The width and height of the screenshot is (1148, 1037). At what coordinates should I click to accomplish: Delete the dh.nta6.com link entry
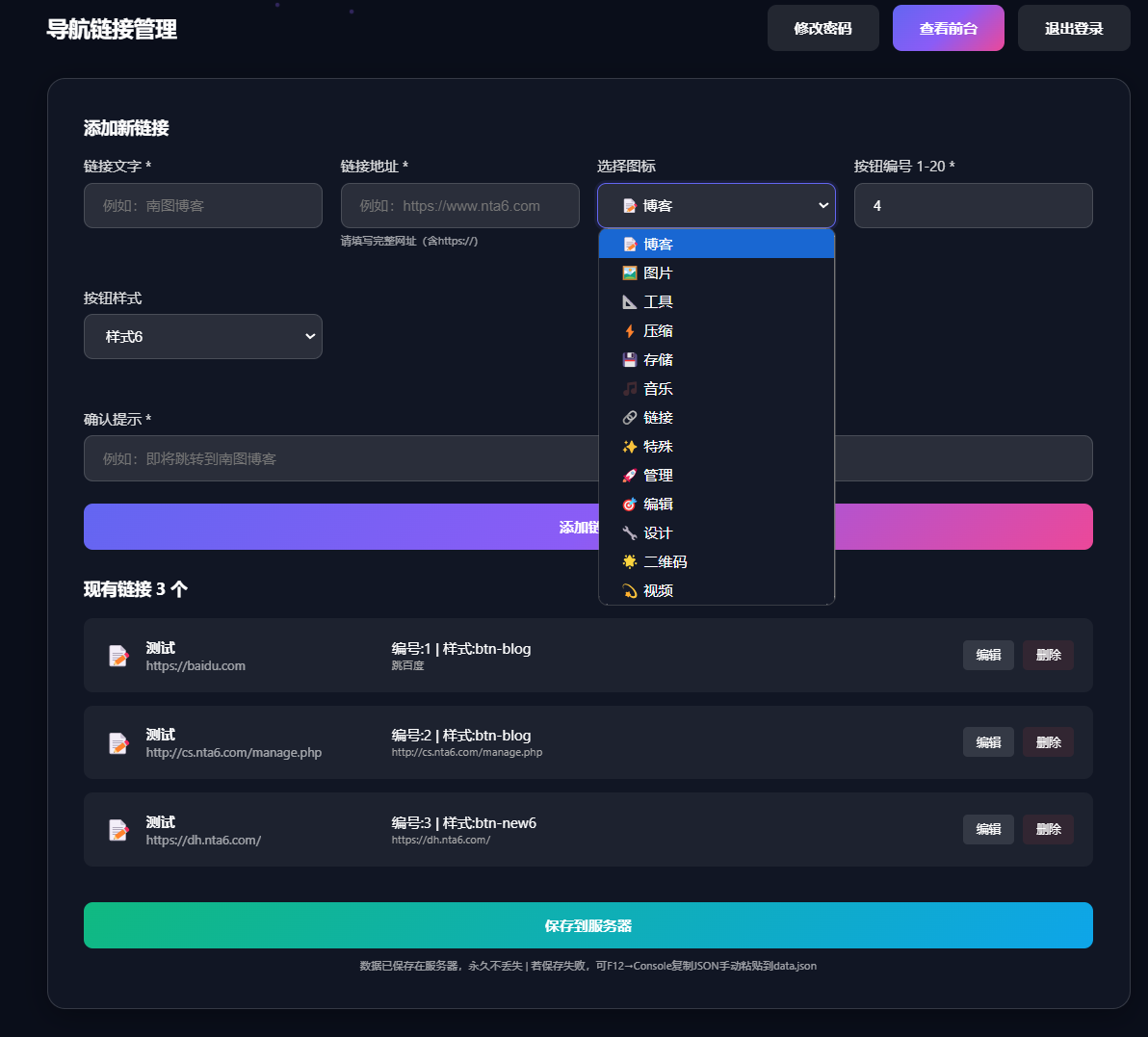tap(1048, 830)
